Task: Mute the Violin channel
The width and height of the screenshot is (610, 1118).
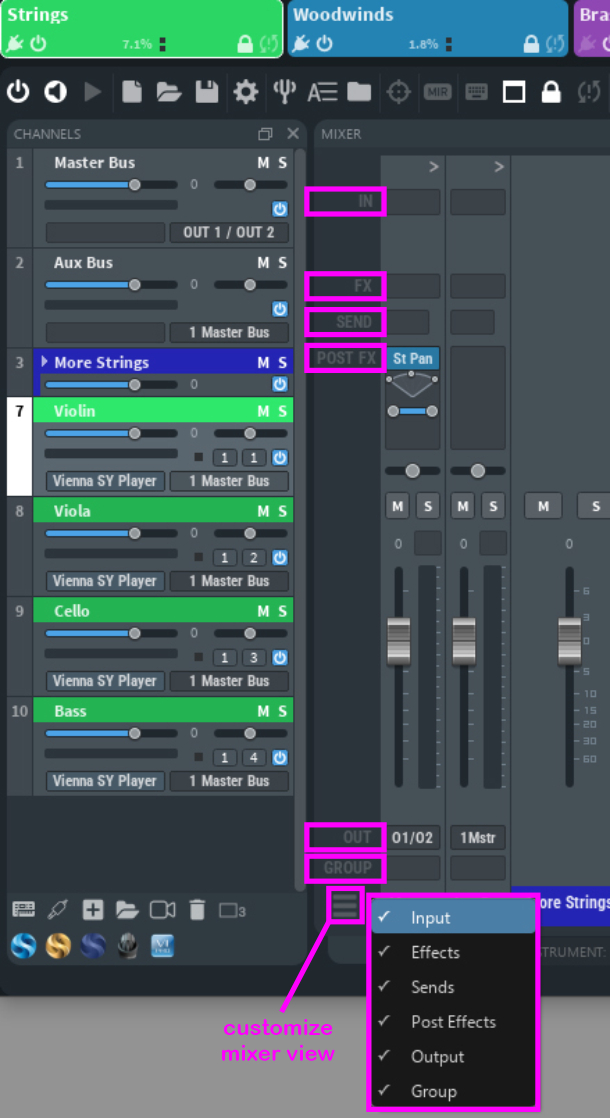Action: tap(263, 411)
